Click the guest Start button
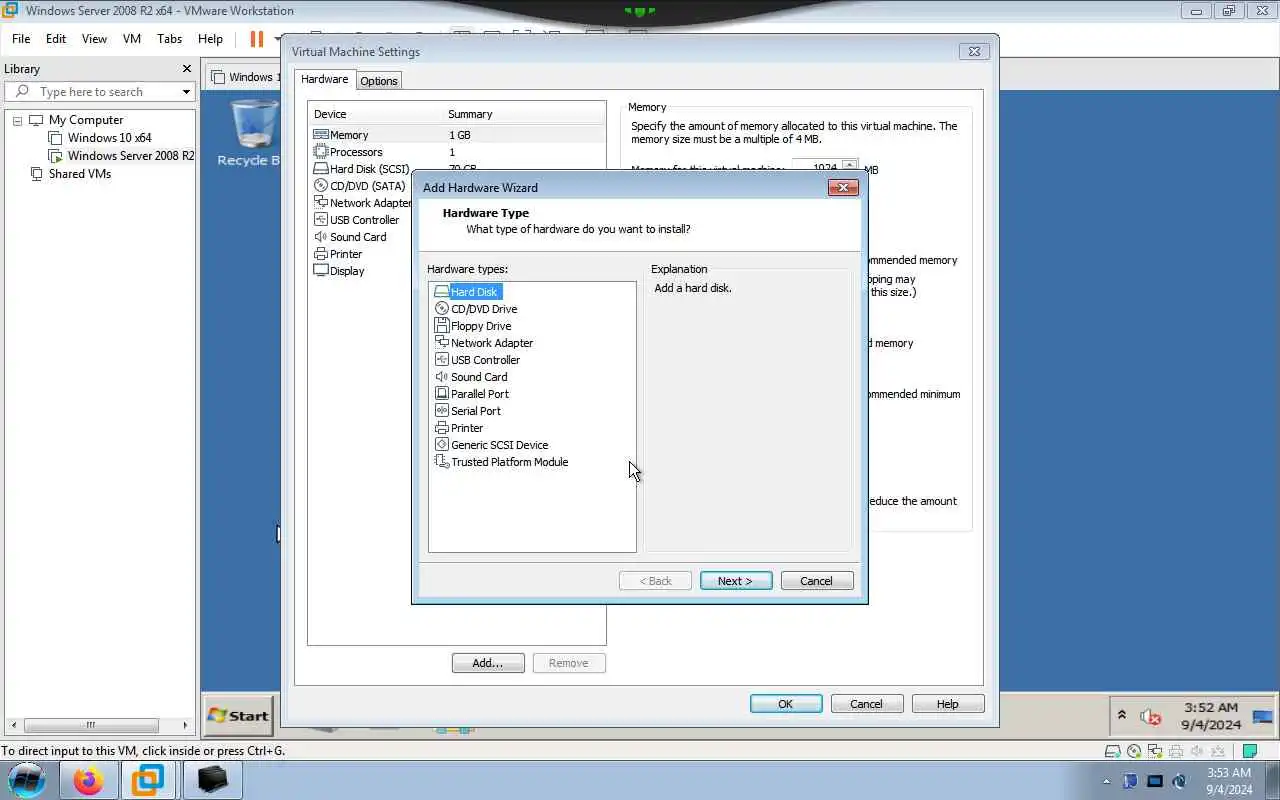 point(238,715)
